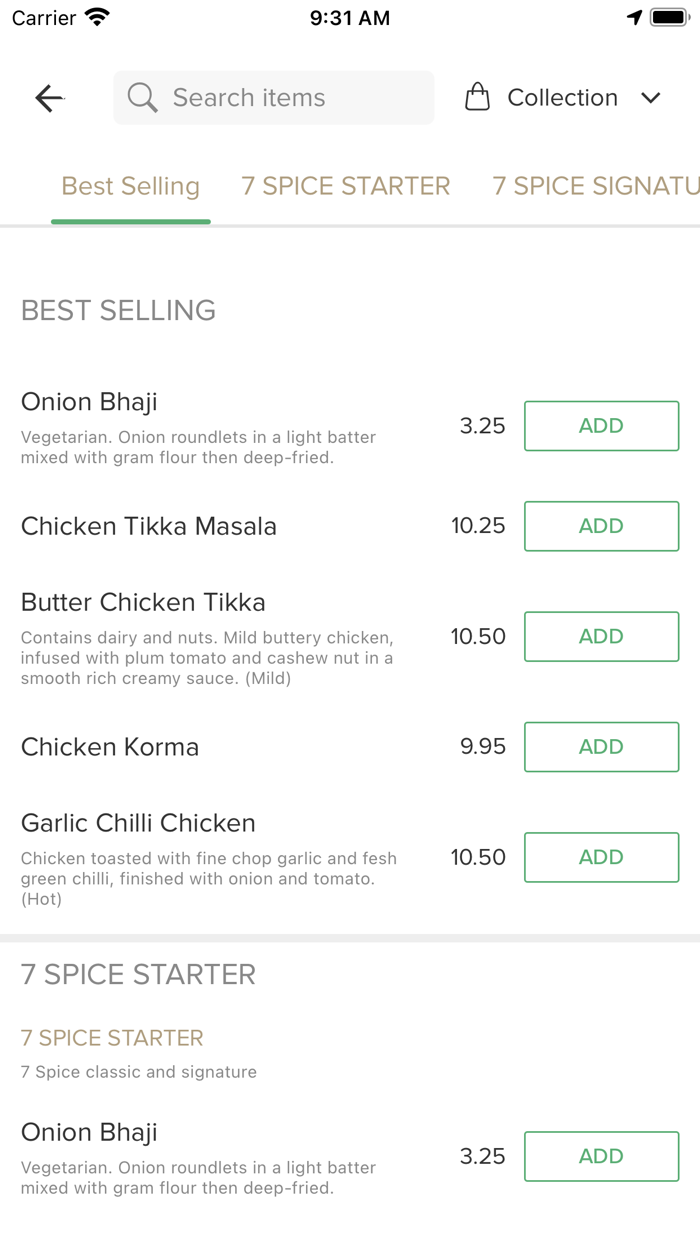
Task: Focus the Search items field
Action: point(290,98)
